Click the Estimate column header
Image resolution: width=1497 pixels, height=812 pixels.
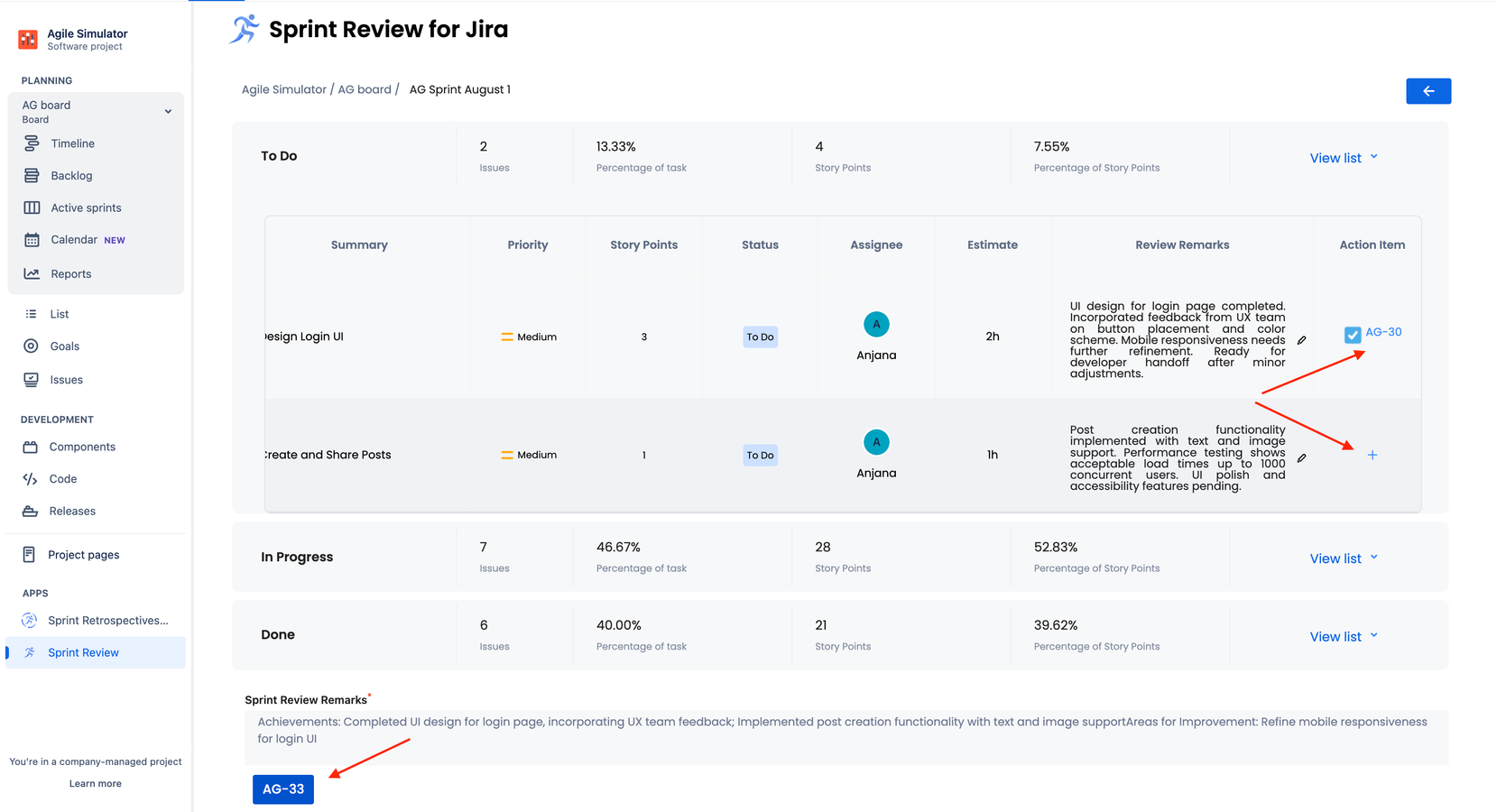(x=993, y=245)
